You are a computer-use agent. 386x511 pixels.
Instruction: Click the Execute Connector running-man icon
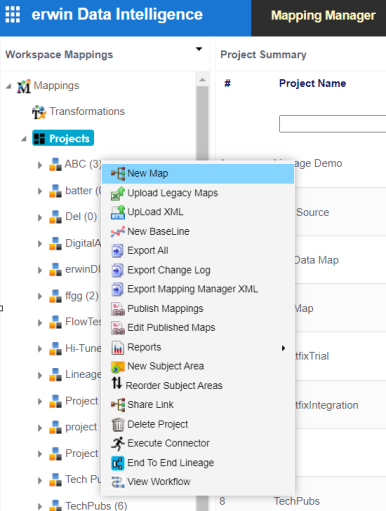point(118,443)
